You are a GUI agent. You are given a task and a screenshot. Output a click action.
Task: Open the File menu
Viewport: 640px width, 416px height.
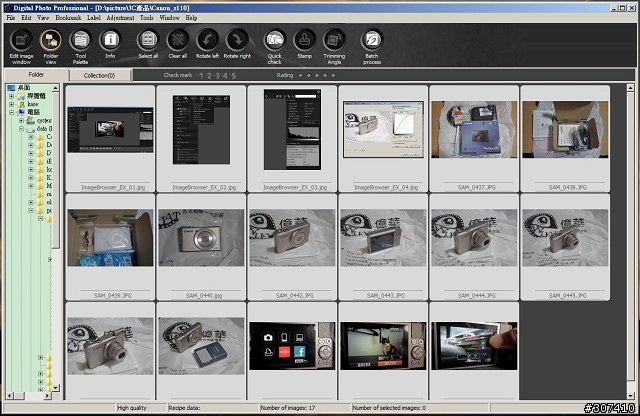coord(11,18)
